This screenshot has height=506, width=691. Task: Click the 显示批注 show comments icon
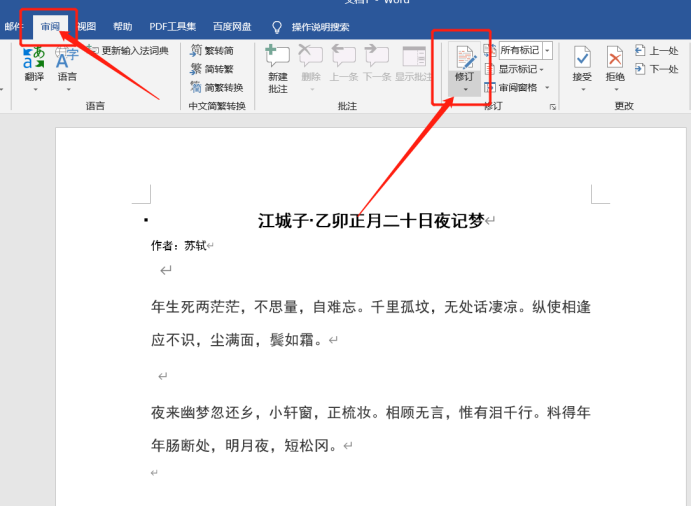tap(414, 56)
